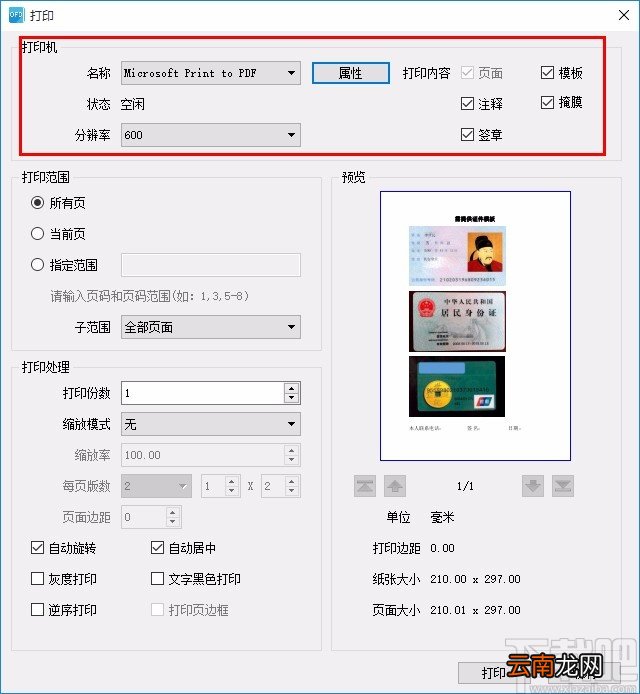Click the 指定范围 page range text field
The image size is (640, 694).
pyautogui.click(x=211, y=265)
